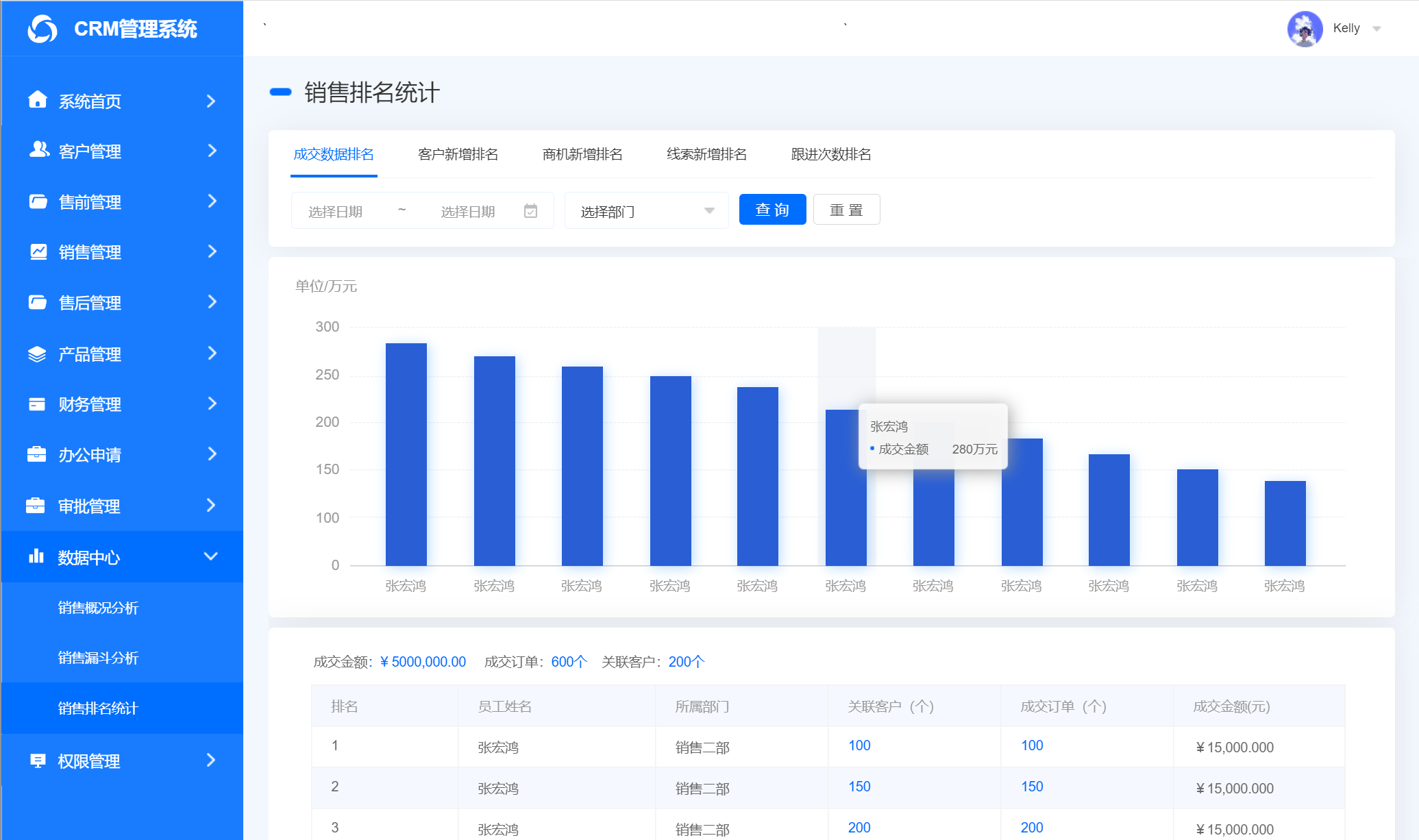The height and width of the screenshot is (840, 1419).
Task: Switch to the 跟进次数排名 tab
Action: tap(830, 155)
